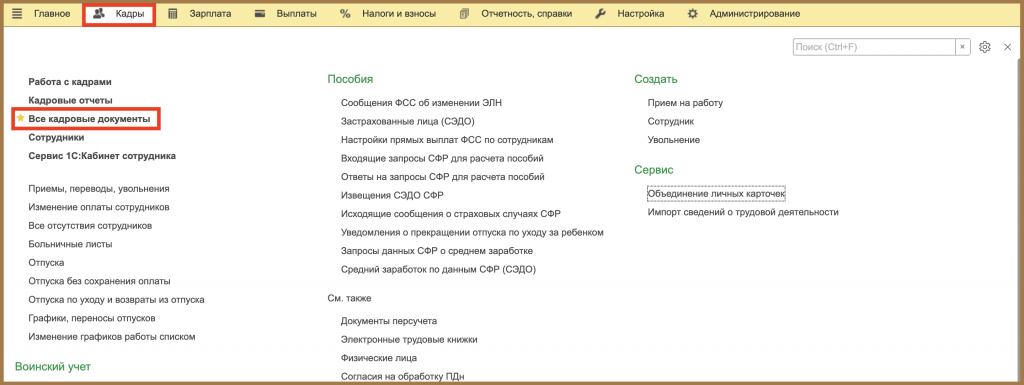Open Графики, переносы отпусков
1024x385 pixels.
click(x=91, y=318)
